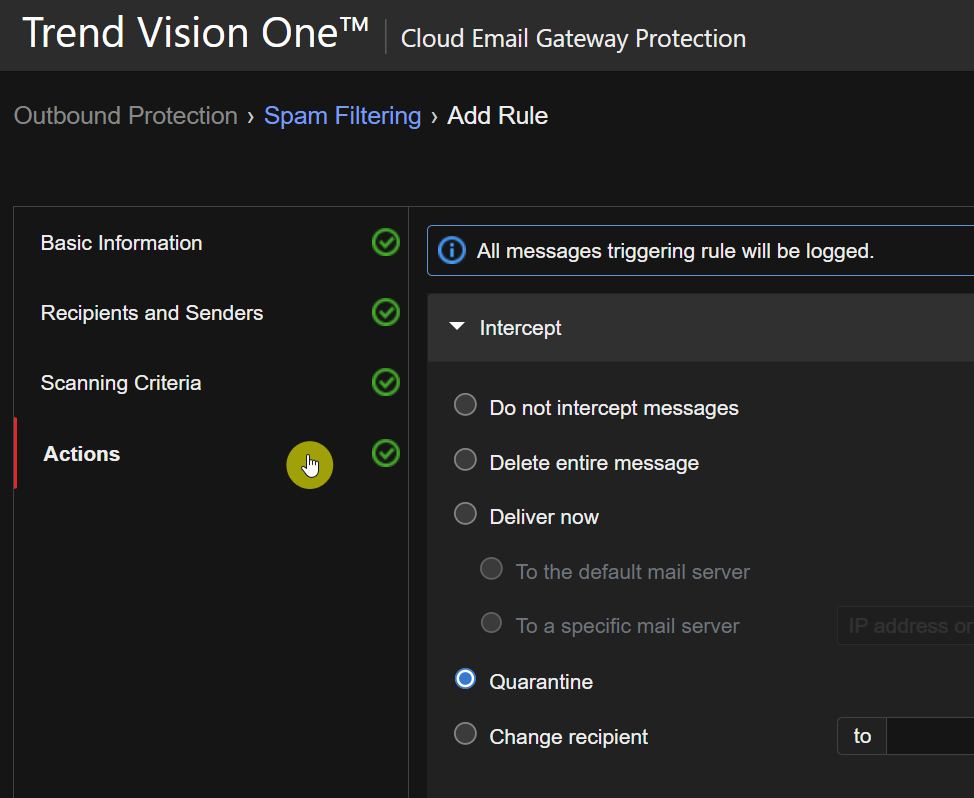The width and height of the screenshot is (974, 798).
Task: Choose the "Delete entire message" radio button
Action: coord(465,460)
